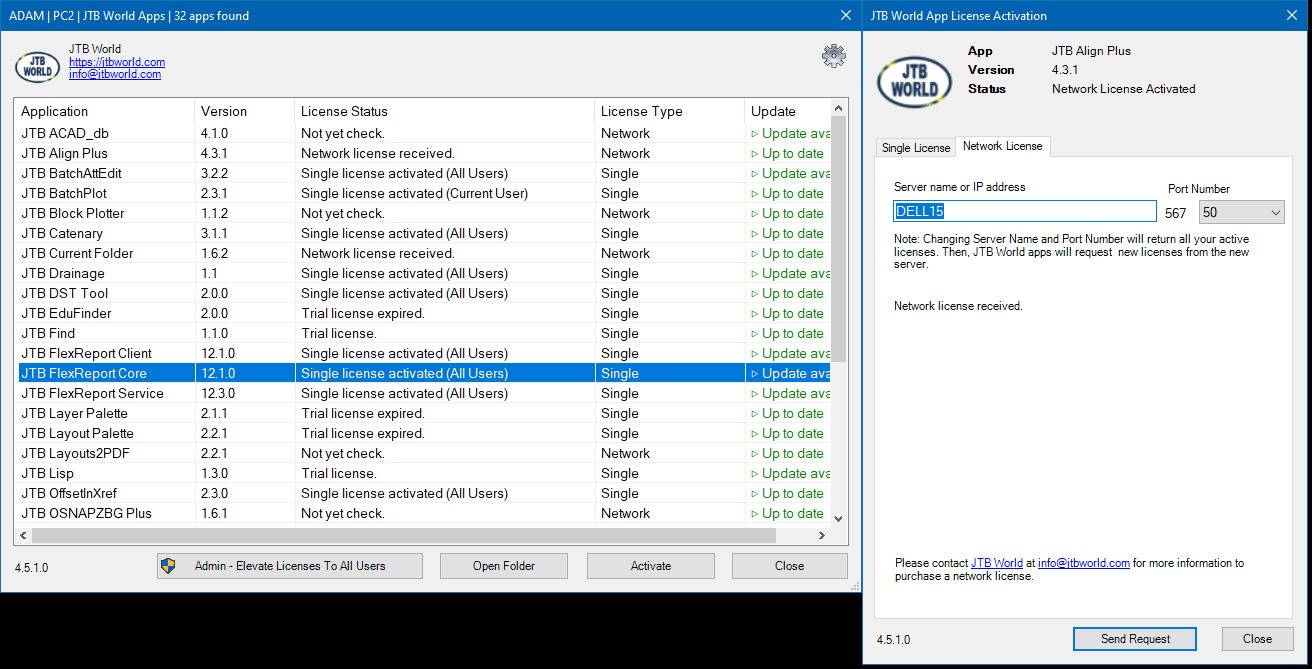Open the Port Number dropdown
Screen dimensions: 1312x669
click(1241, 212)
